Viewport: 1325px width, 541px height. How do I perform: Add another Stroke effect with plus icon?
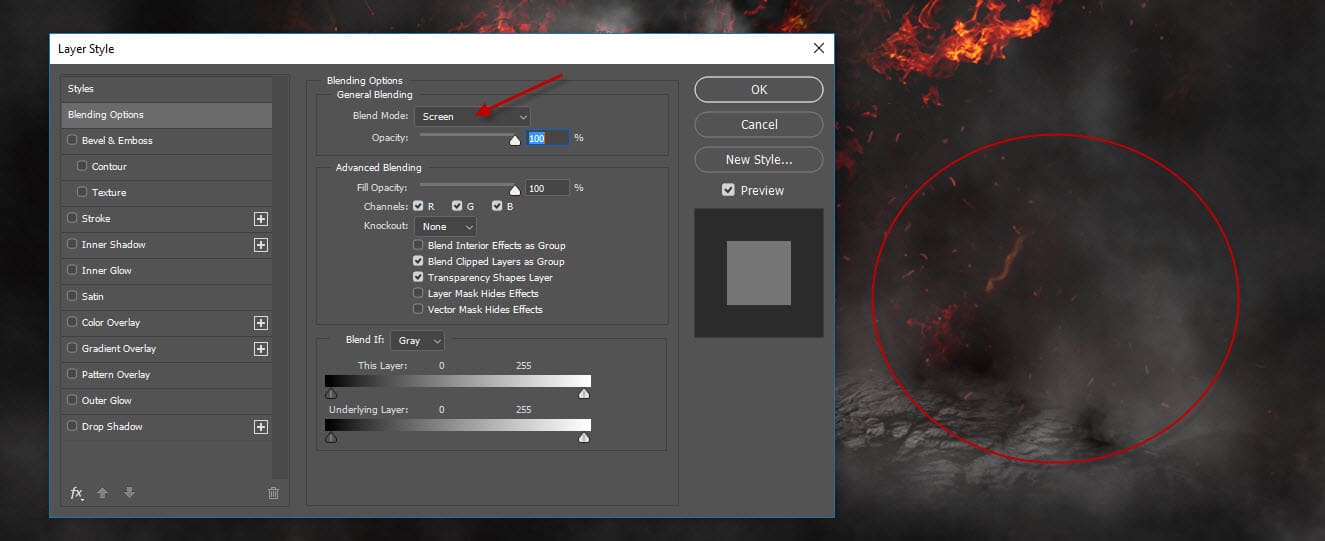[261, 219]
